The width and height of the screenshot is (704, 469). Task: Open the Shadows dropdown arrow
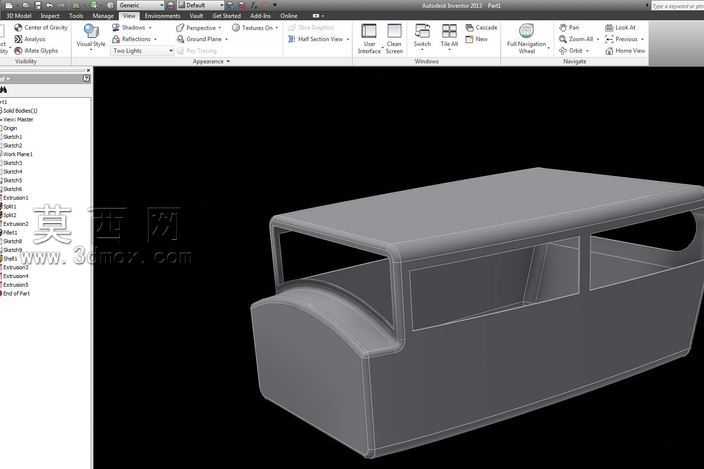point(150,28)
